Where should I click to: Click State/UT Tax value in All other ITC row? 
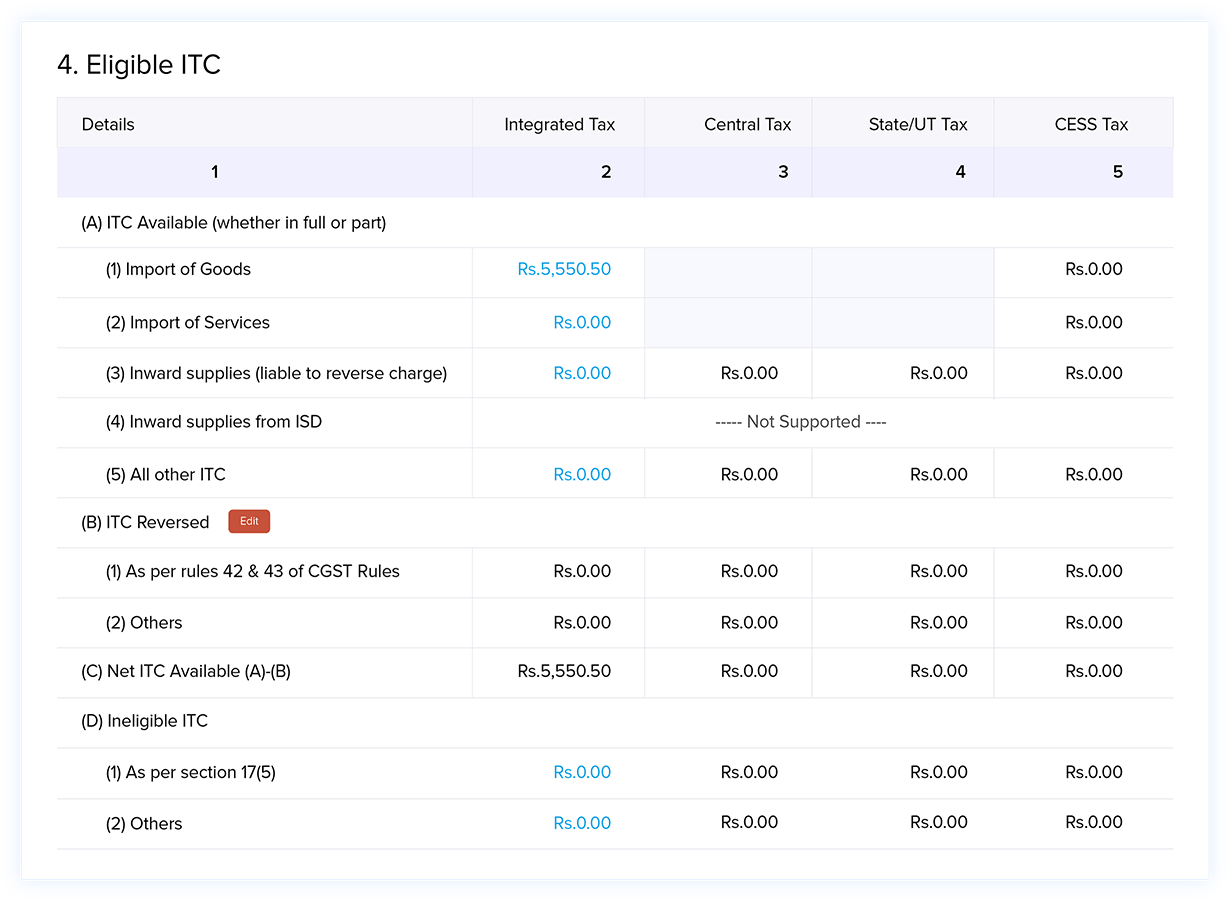pos(939,474)
